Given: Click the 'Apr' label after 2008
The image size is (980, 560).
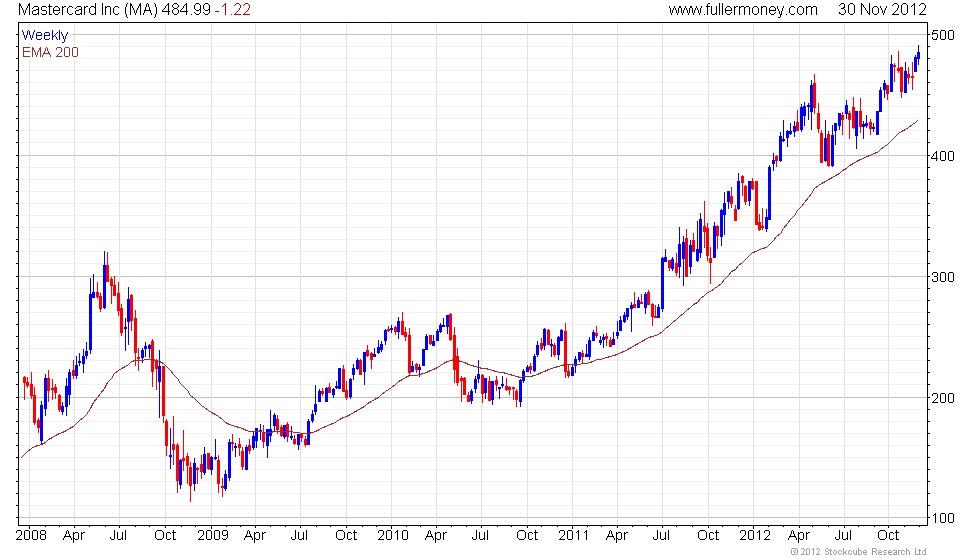Looking at the screenshot, I should pyautogui.click(x=74, y=536).
